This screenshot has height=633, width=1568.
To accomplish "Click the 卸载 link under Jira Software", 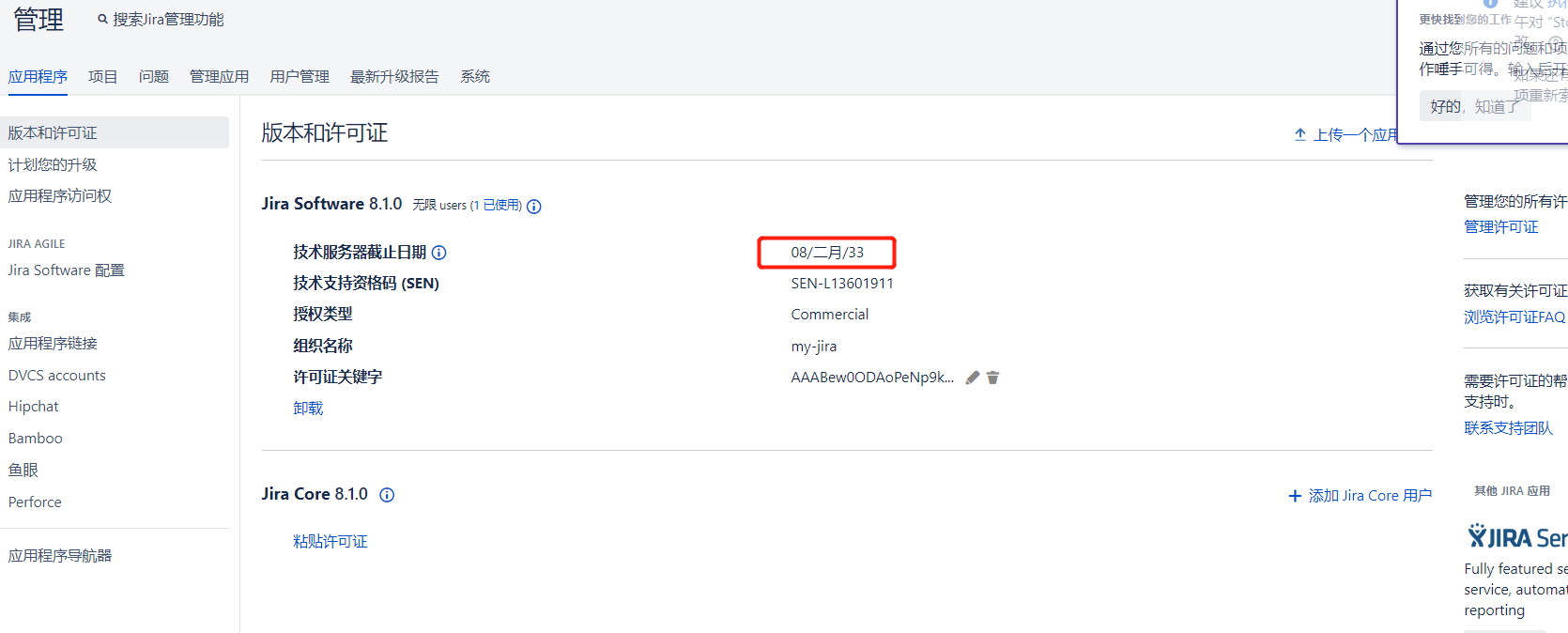I will [x=308, y=409].
